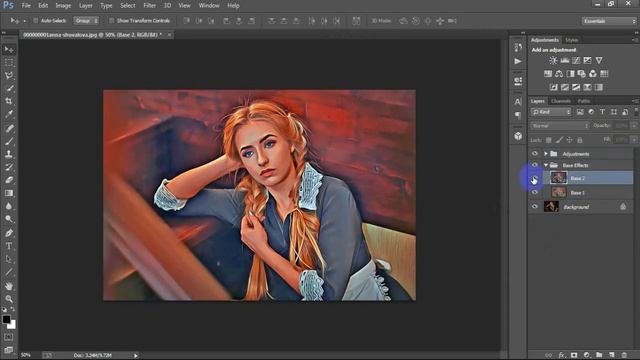The height and width of the screenshot is (360, 640).
Task: Click the add layer style fx icon
Action: click(x=561, y=355)
